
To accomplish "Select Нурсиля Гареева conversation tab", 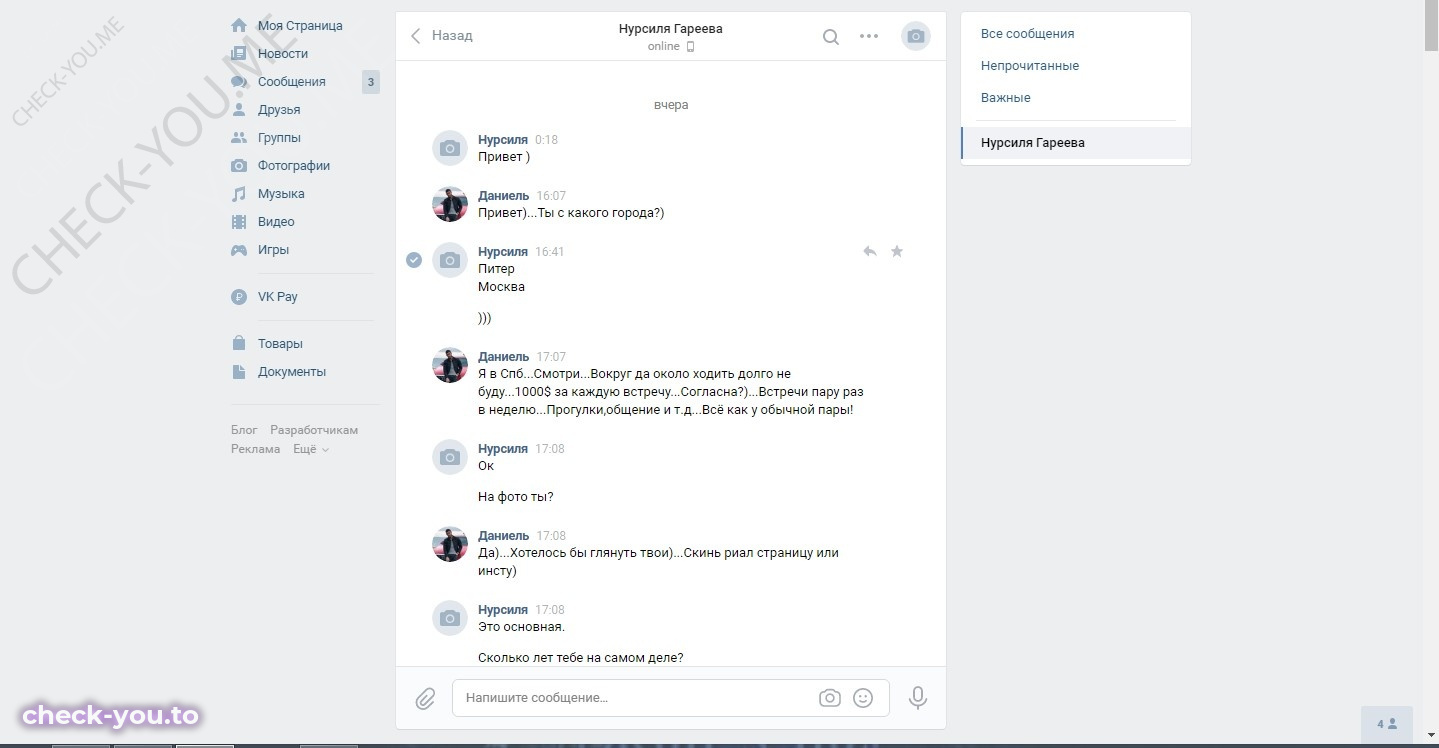I will click(1076, 143).
